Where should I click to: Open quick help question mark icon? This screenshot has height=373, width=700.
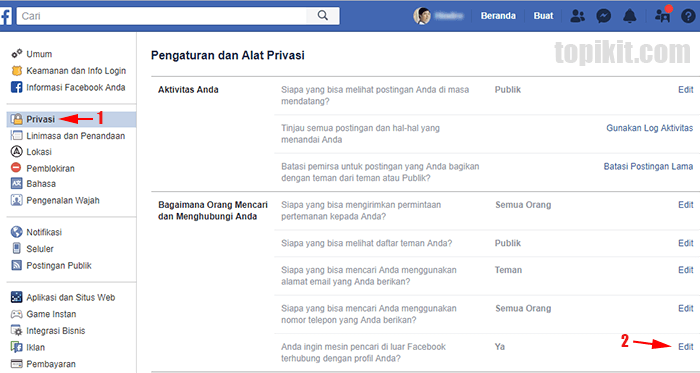coord(688,16)
